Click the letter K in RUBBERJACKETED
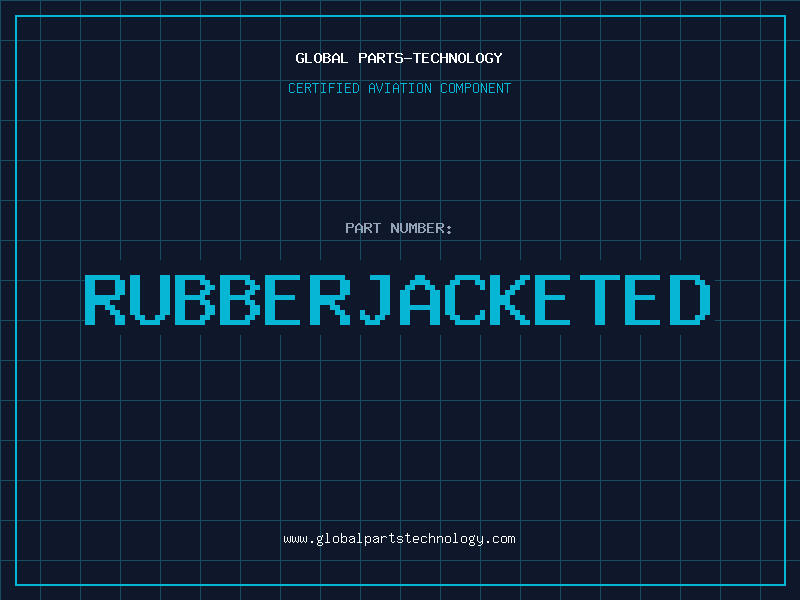This screenshot has width=800, height=600. pyautogui.click(x=509, y=300)
